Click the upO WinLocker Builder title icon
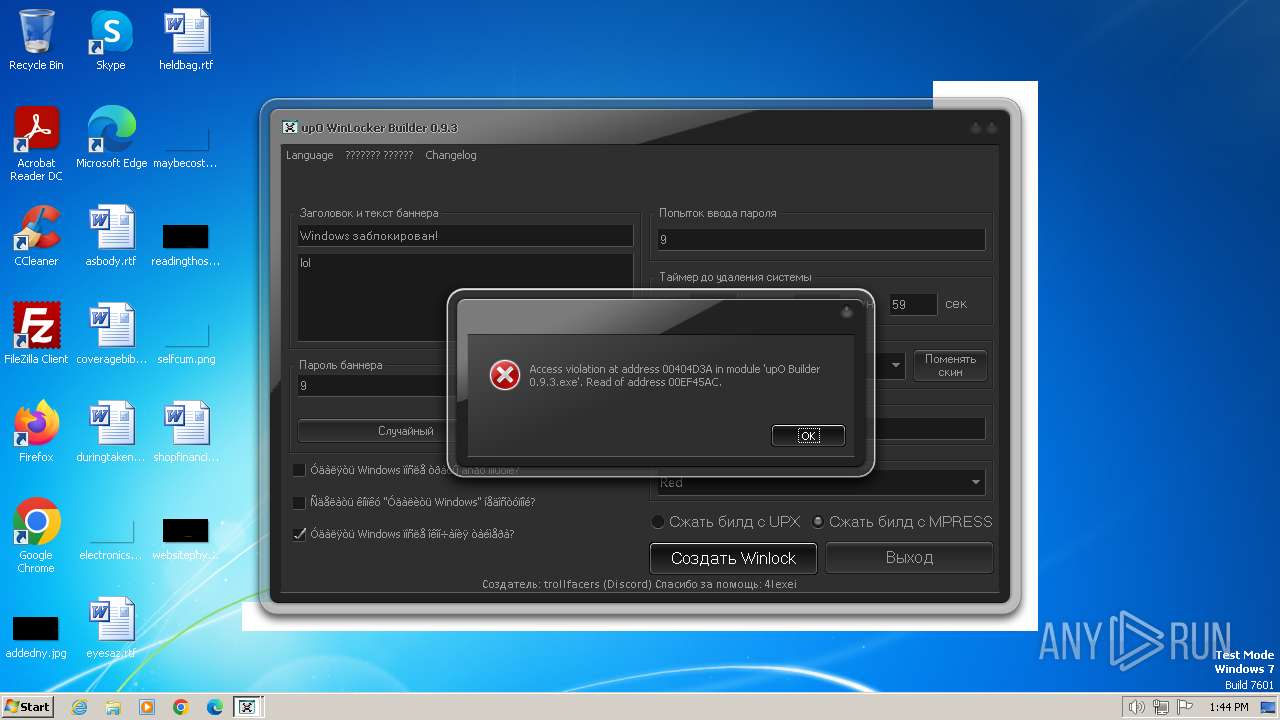The height and width of the screenshot is (720, 1280). coord(289,128)
